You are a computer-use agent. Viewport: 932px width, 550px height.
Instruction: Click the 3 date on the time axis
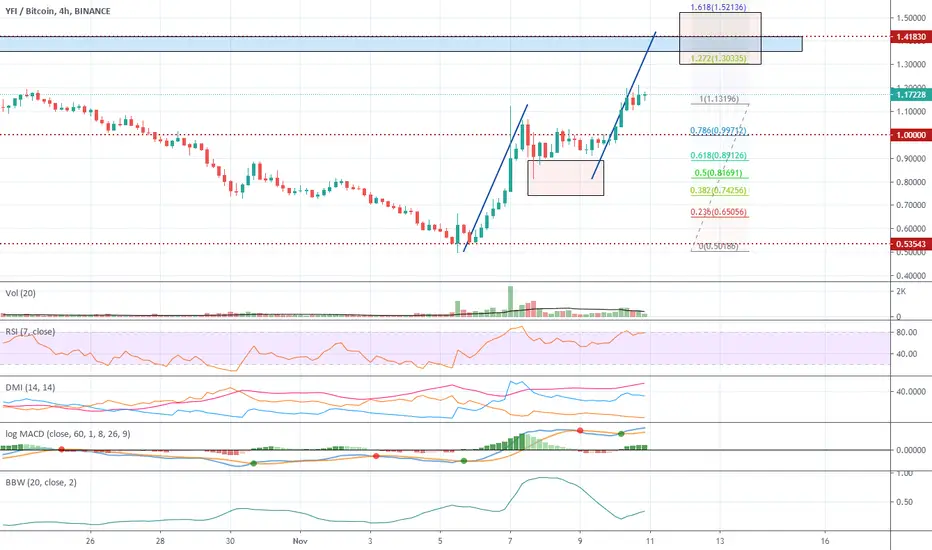tap(370, 541)
